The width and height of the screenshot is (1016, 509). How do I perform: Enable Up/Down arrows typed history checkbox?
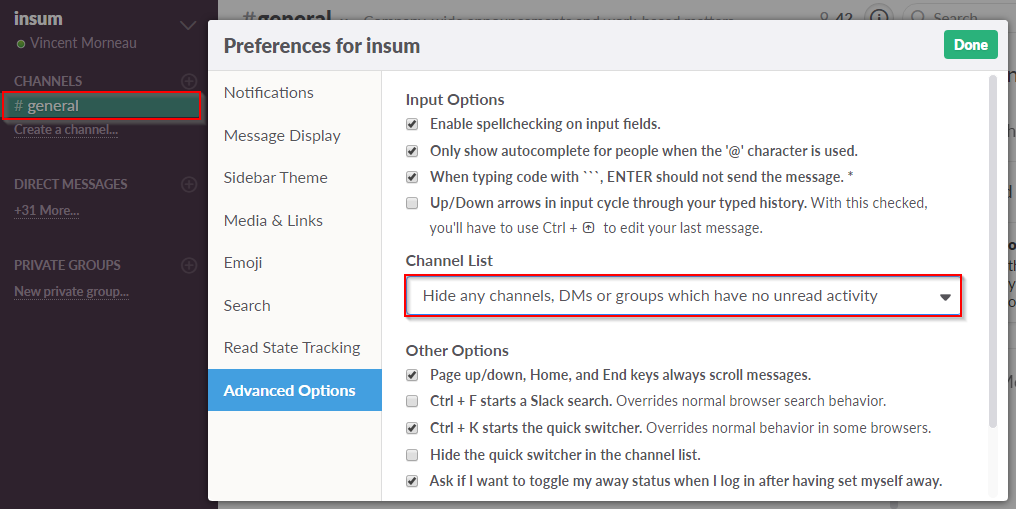pos(412,203)
